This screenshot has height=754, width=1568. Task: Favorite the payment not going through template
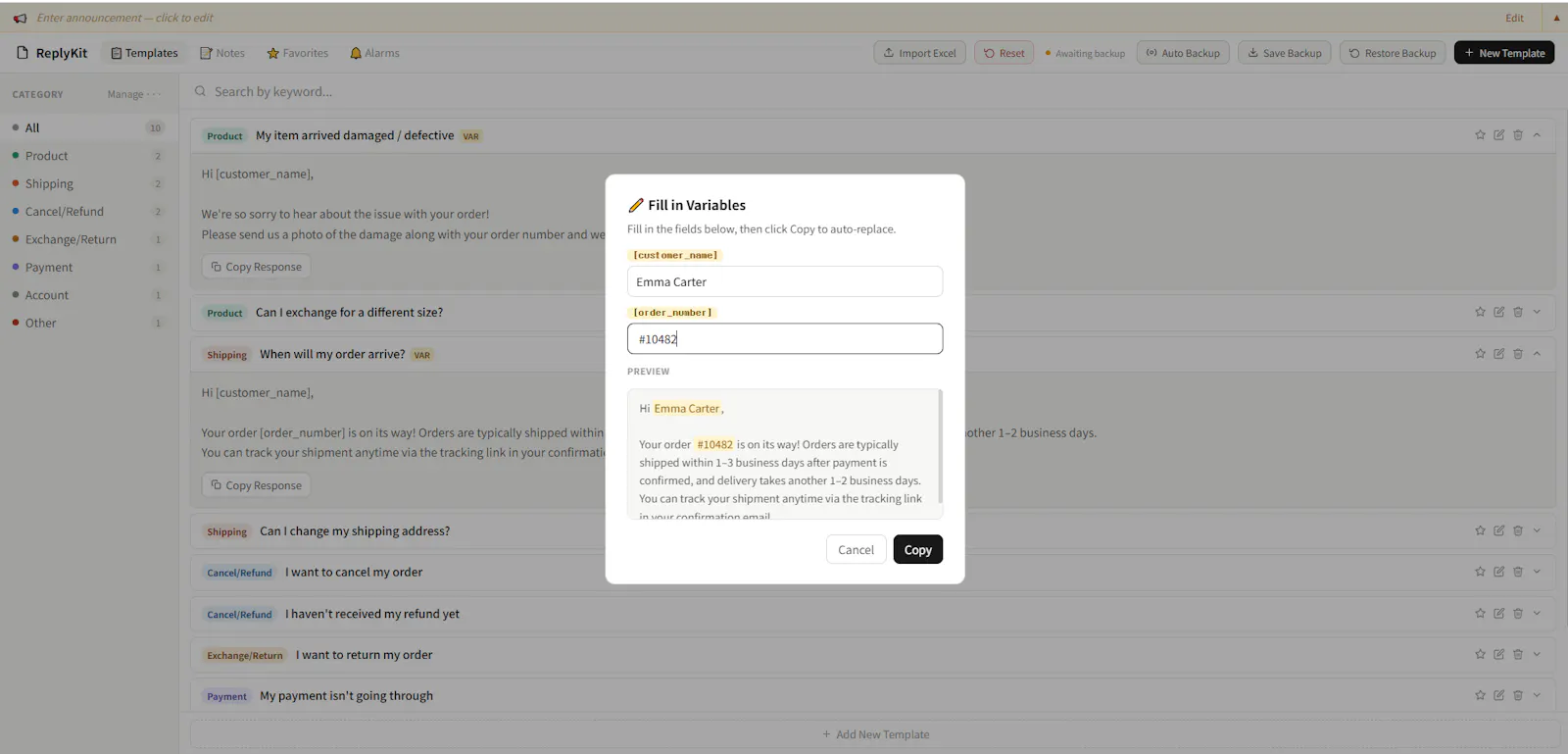(1480, 695)
